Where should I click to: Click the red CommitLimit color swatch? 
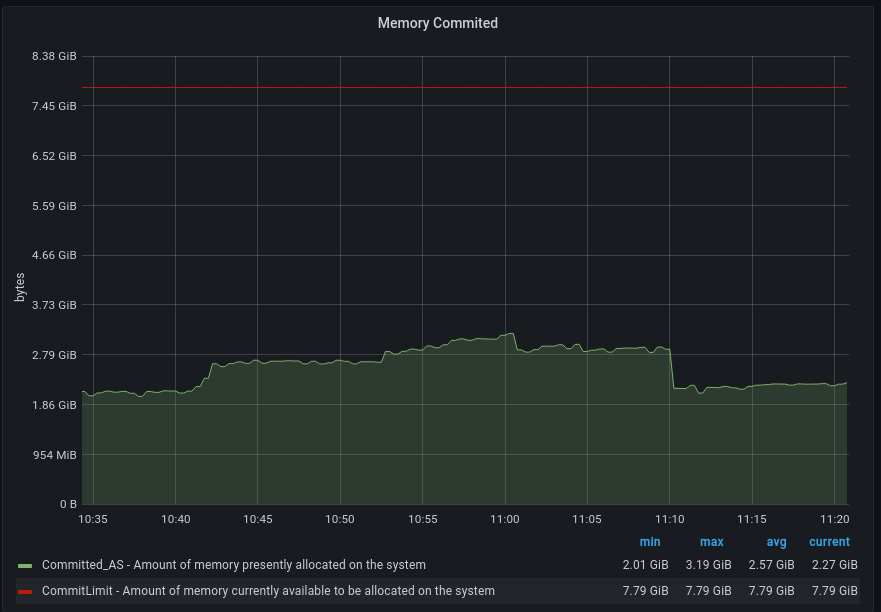25,591
